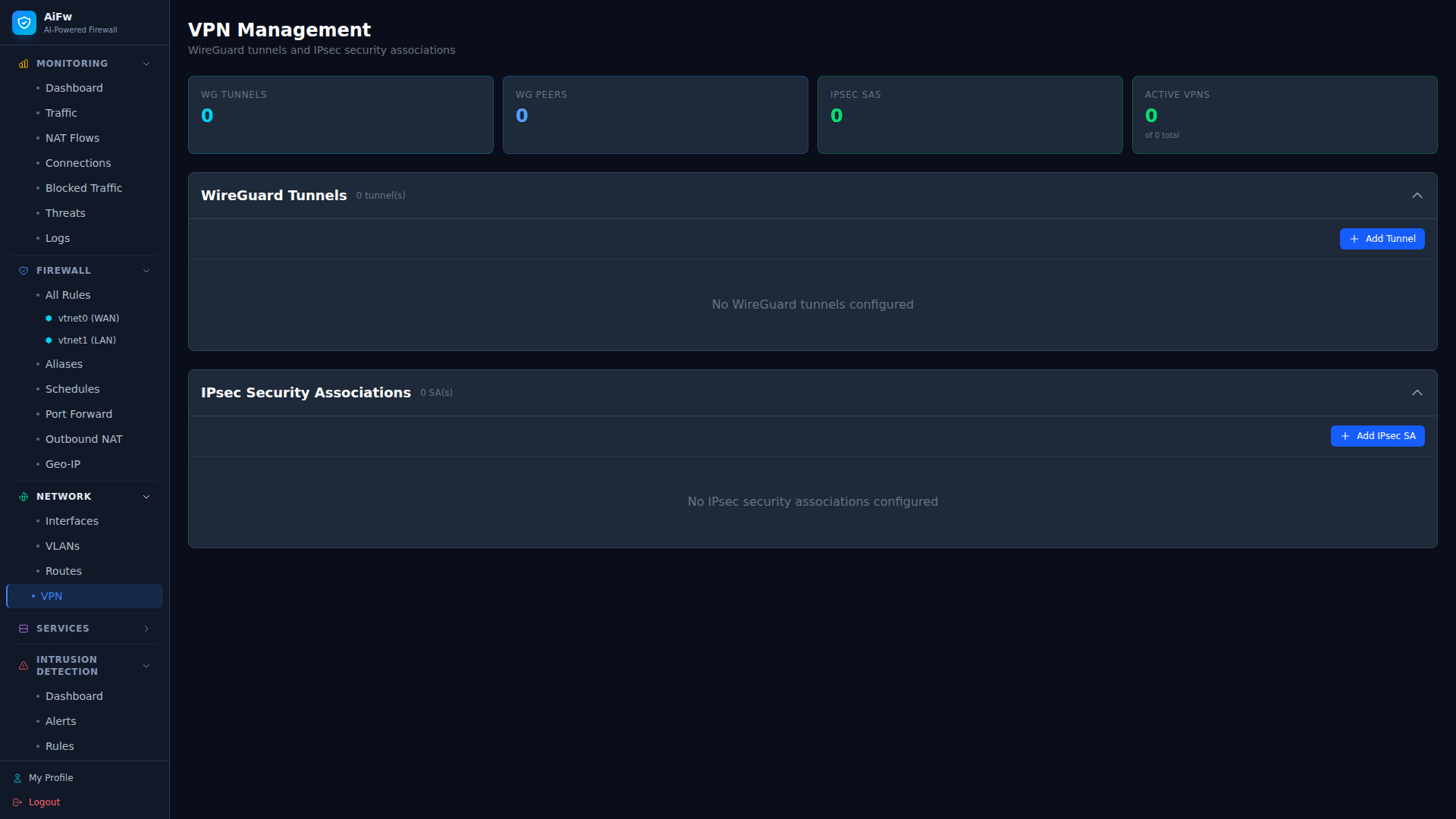This screenshot has height=819, width=1456.
Task: Click the Services database icon
Action: click(23, 628)
